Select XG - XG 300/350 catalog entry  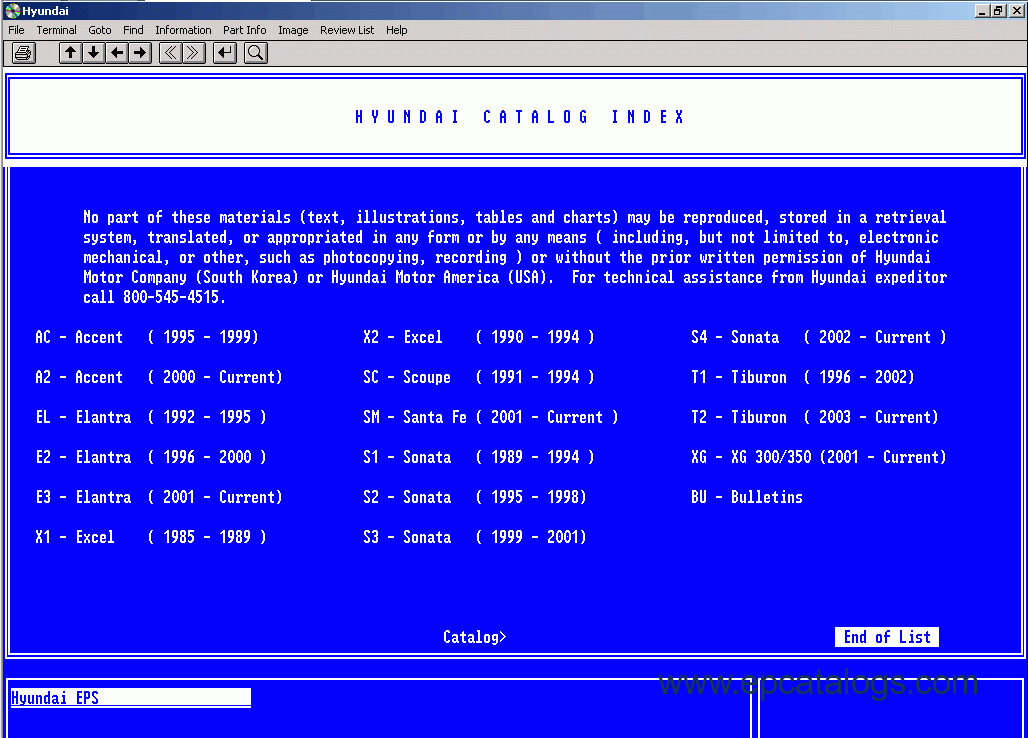pos(818,457)
